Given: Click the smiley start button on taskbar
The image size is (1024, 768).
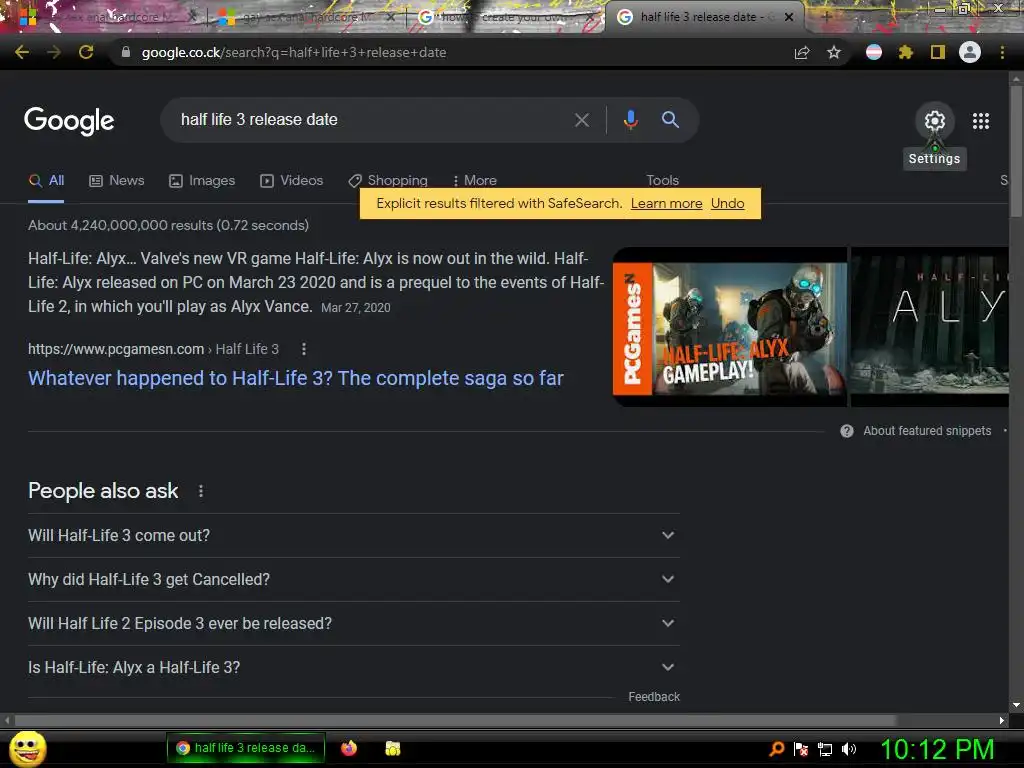Looking at the screenshot, I should tap(28, 748).
